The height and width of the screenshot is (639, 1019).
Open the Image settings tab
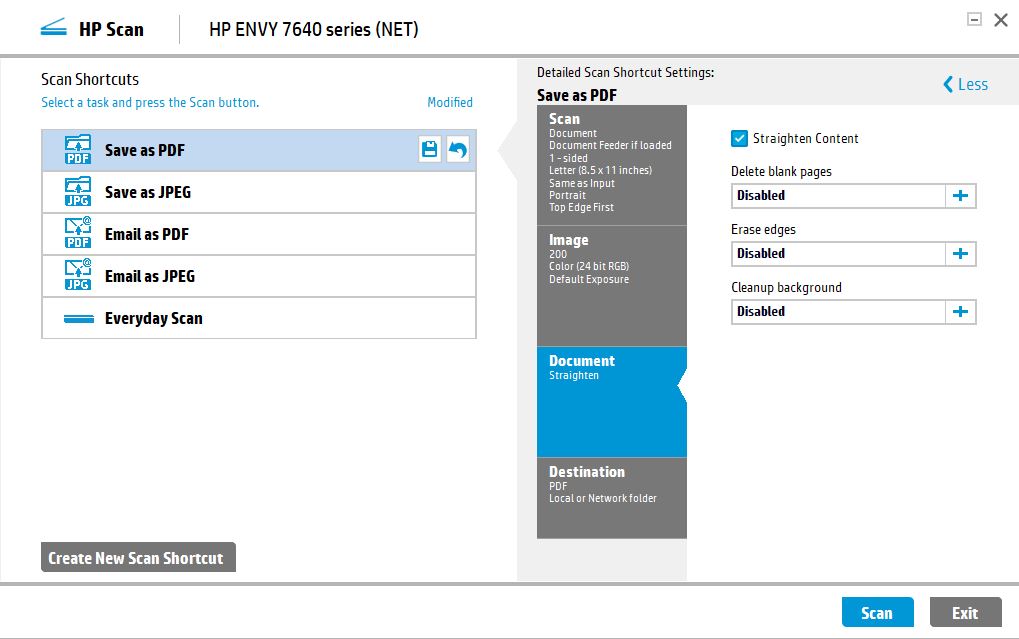[x=612, y=286]
